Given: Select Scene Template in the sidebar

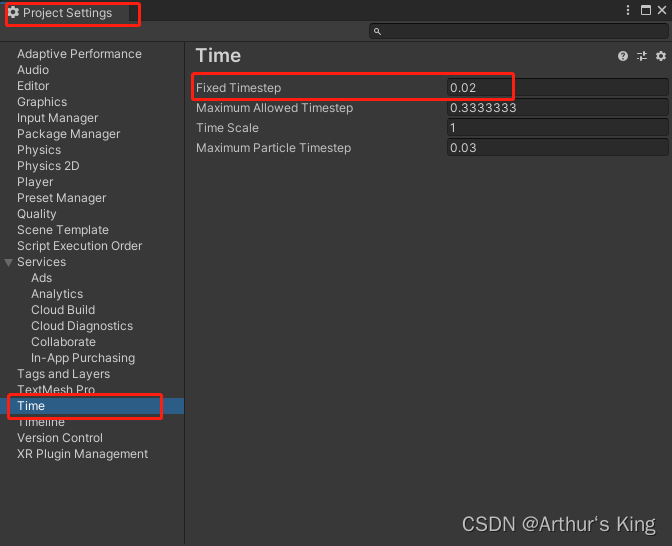Looking at the screenshot, I should point(63,230).
